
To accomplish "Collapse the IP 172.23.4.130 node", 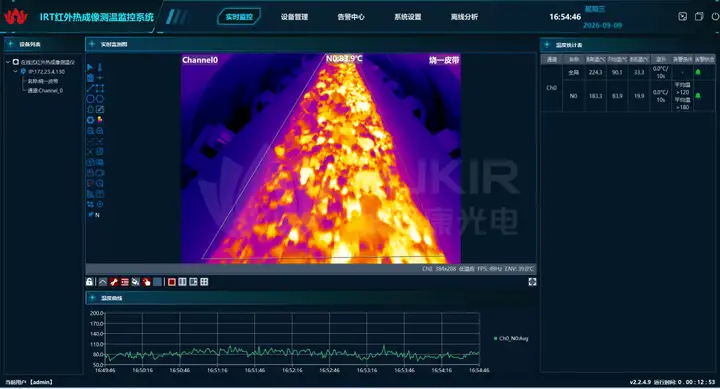I will (16, 72).
